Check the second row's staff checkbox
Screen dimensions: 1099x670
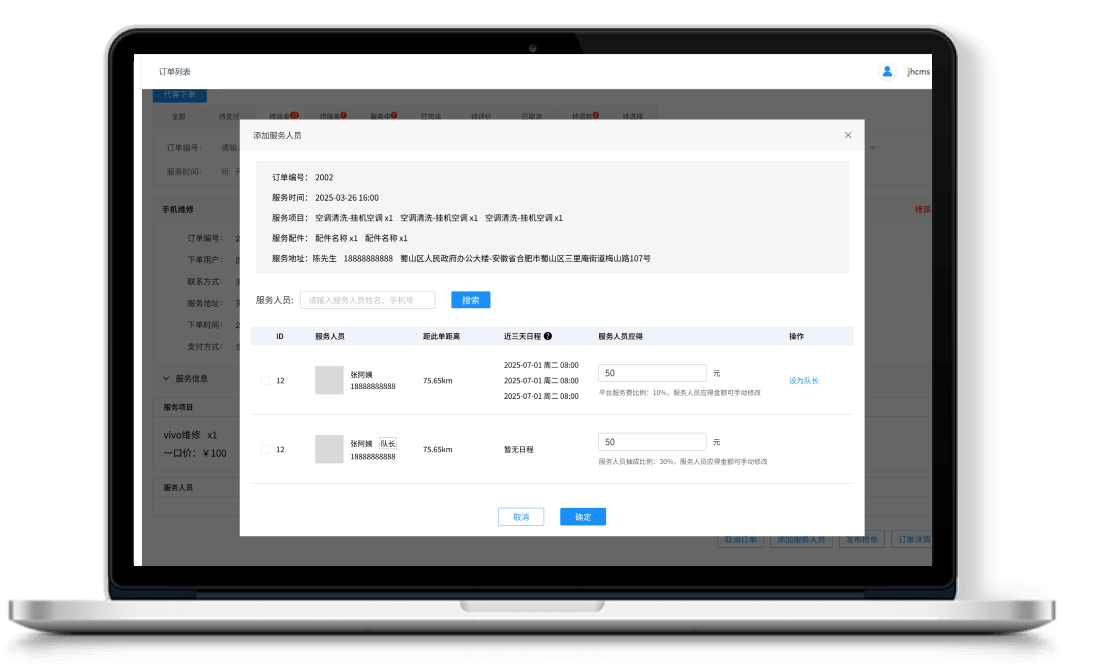pos(265,449)
